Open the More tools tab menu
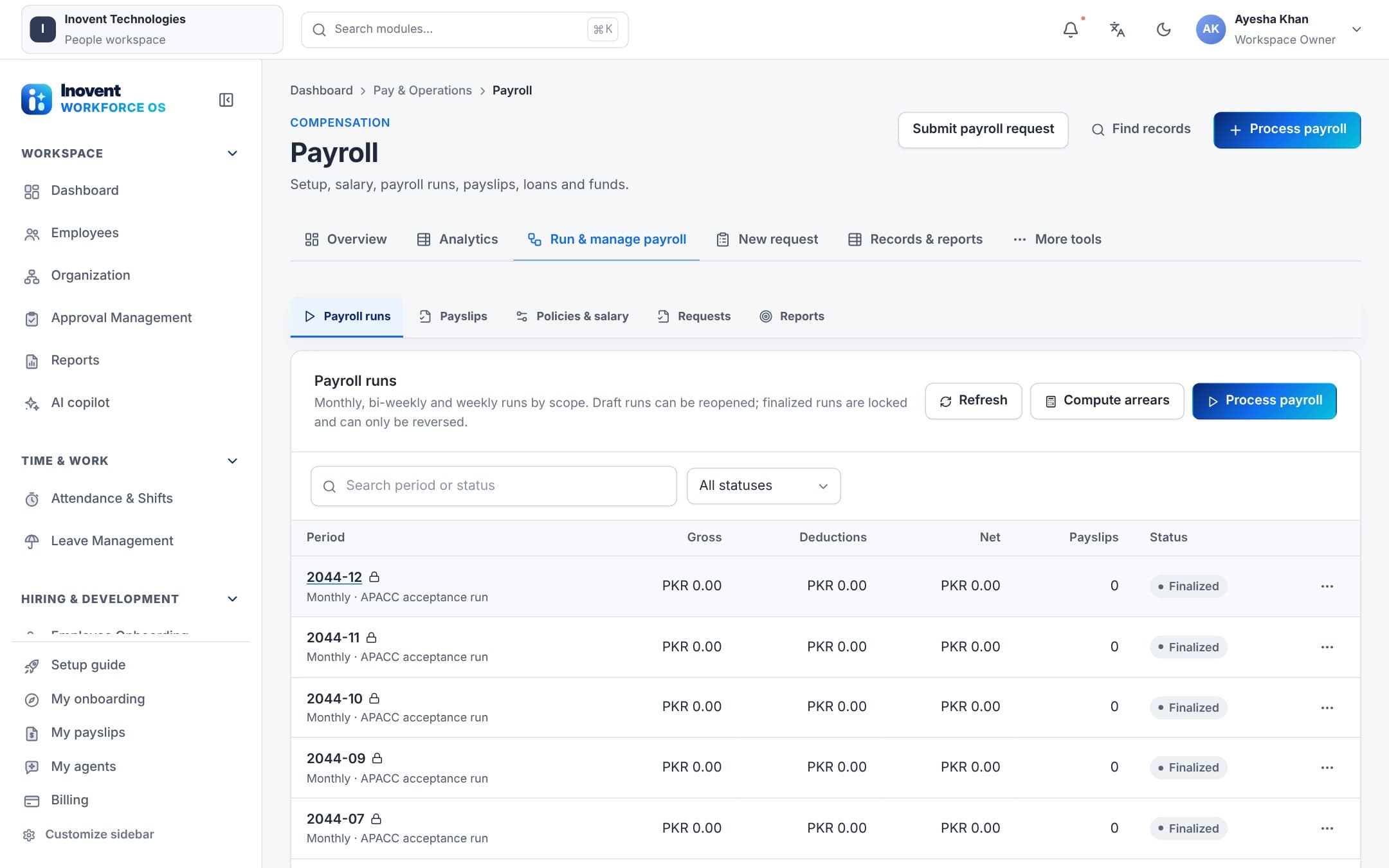Viewport: 1389px width, 868px height. click(x=1057, y=240)
